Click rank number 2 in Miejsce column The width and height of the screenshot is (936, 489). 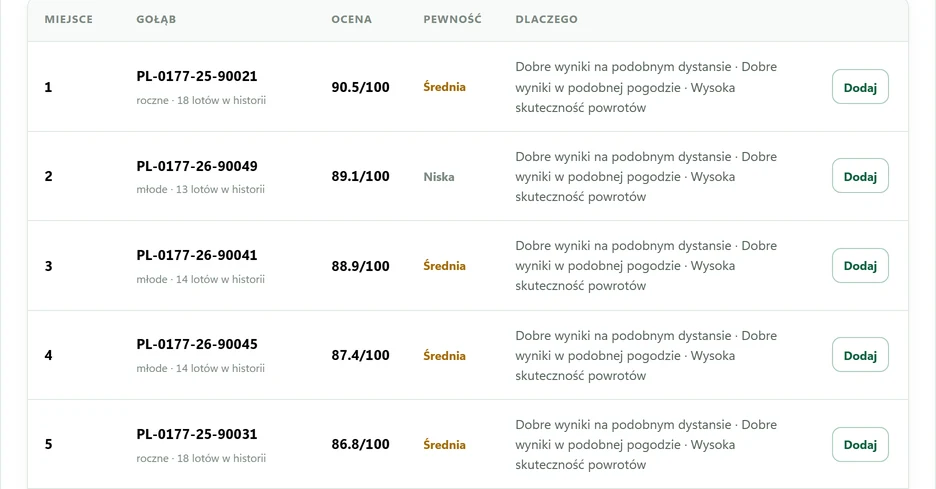(48, 176)
